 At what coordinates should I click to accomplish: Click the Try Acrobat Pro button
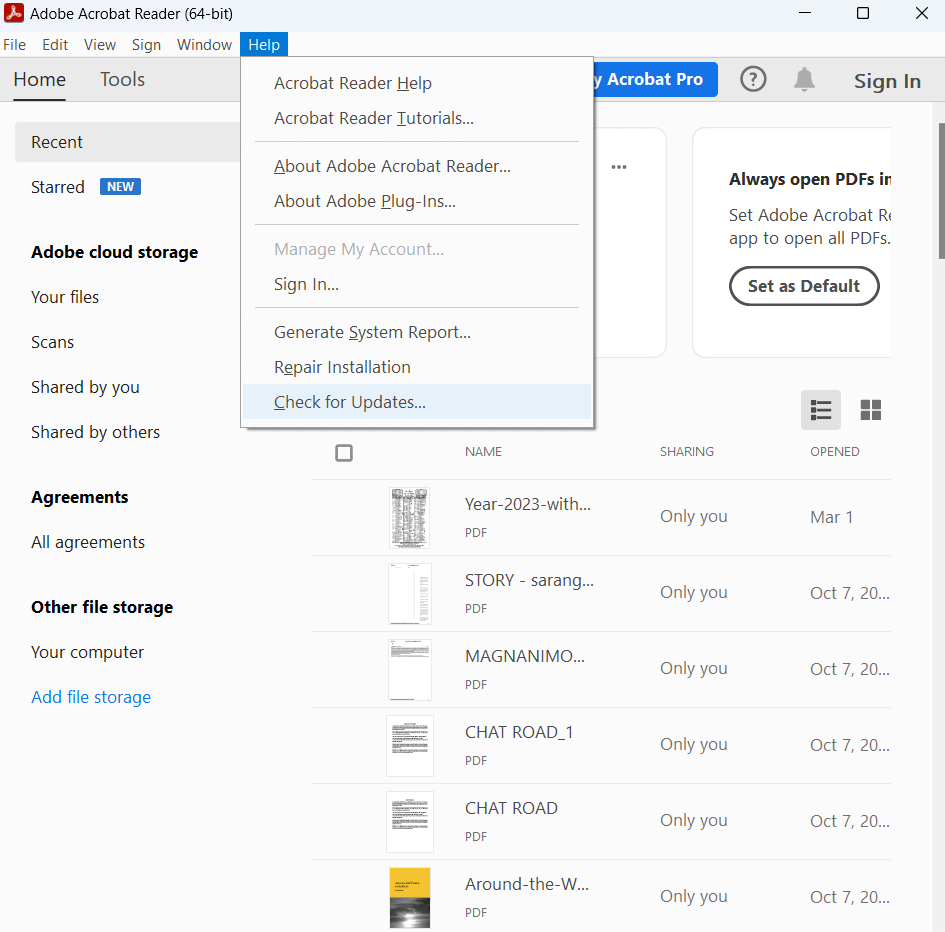pyautogui.click(x=655, y=79)
